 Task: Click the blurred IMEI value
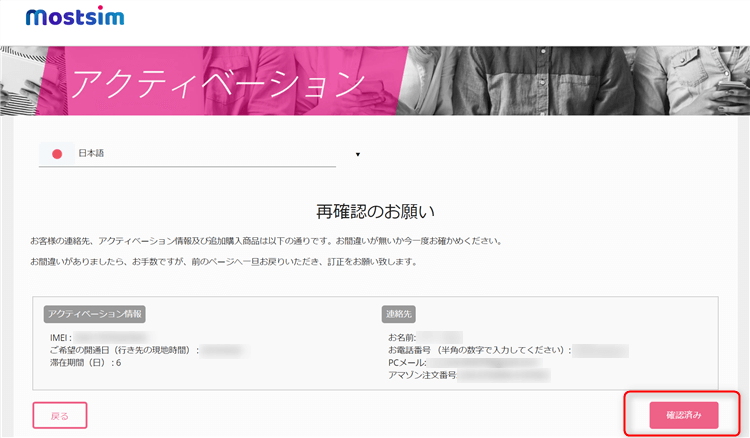pyautogui.click(x=112, y=338)
